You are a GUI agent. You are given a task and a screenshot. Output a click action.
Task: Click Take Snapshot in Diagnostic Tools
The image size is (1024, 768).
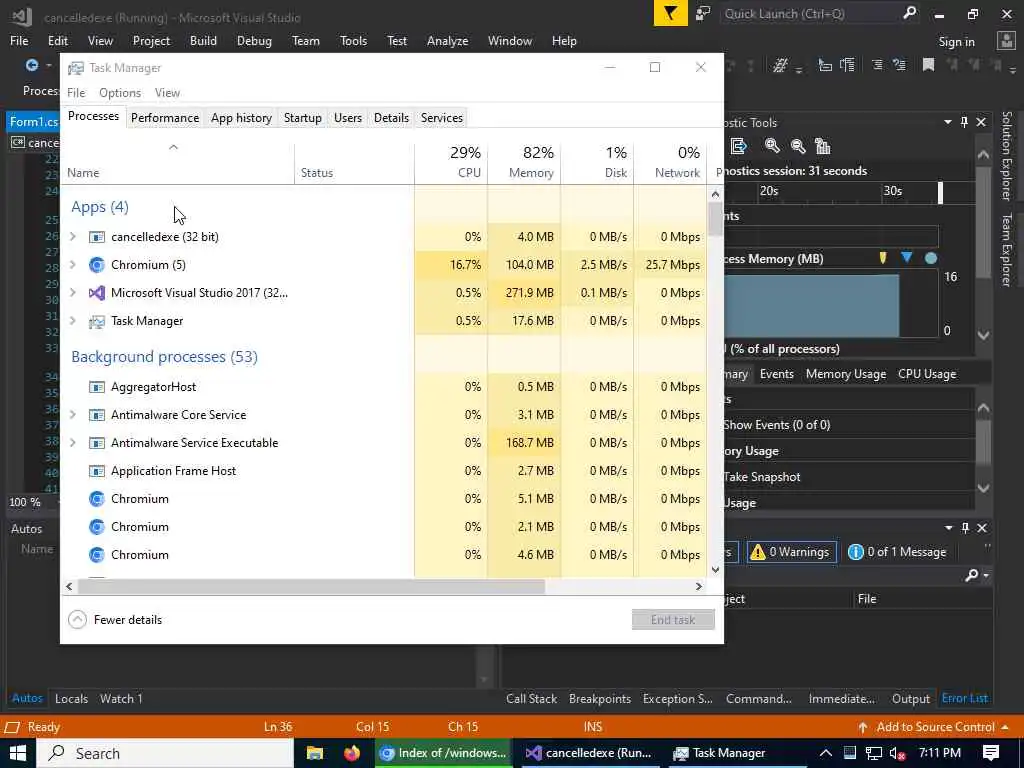pyautogui.click(x=761, y=477)
